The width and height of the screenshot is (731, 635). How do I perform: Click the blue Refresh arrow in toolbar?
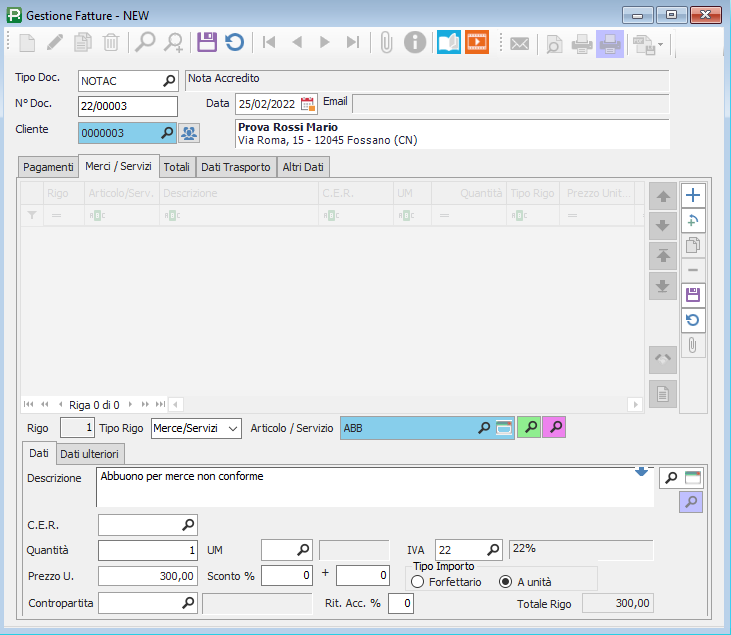234,42
